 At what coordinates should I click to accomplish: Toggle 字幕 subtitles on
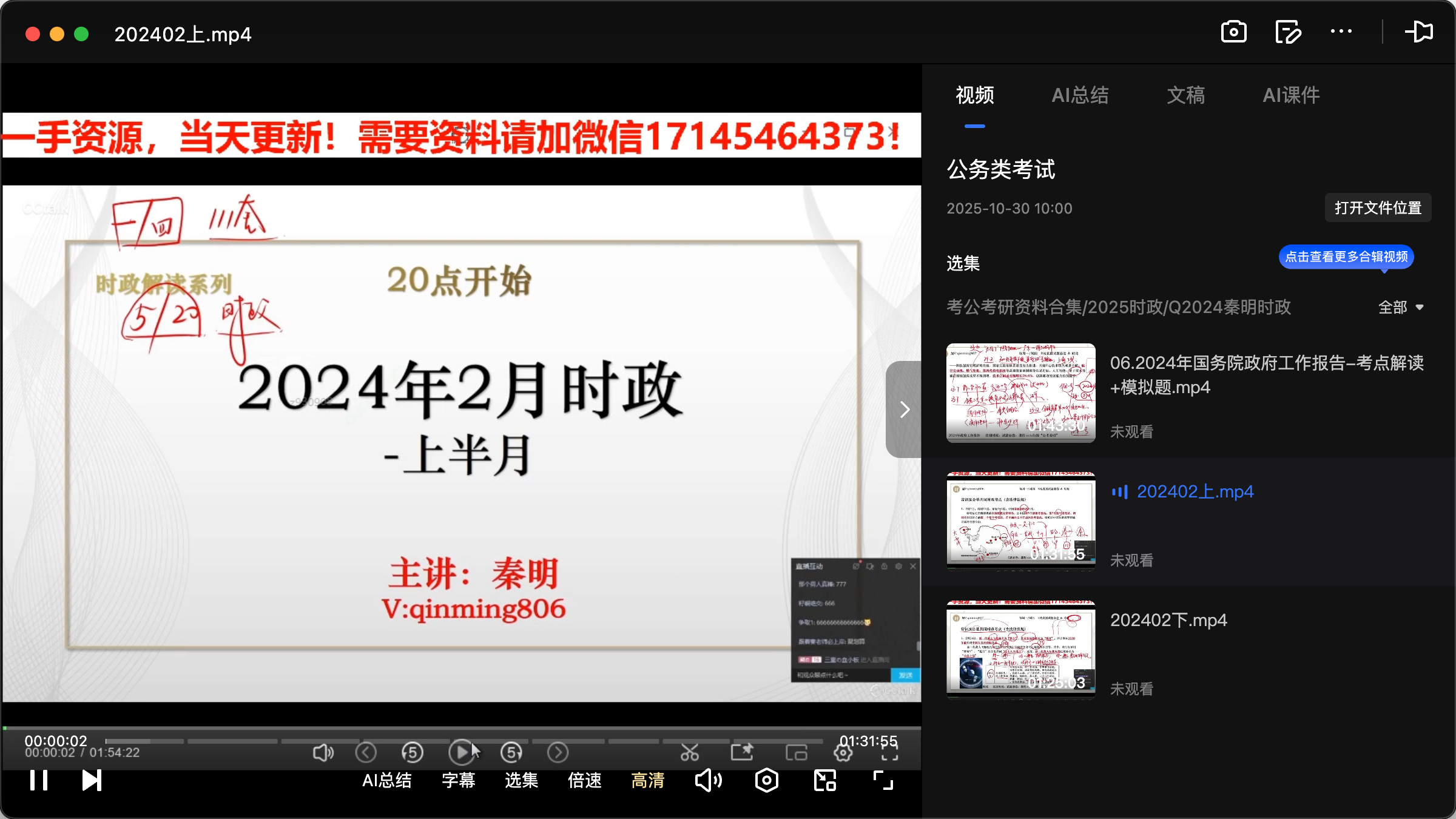point(459,781)
